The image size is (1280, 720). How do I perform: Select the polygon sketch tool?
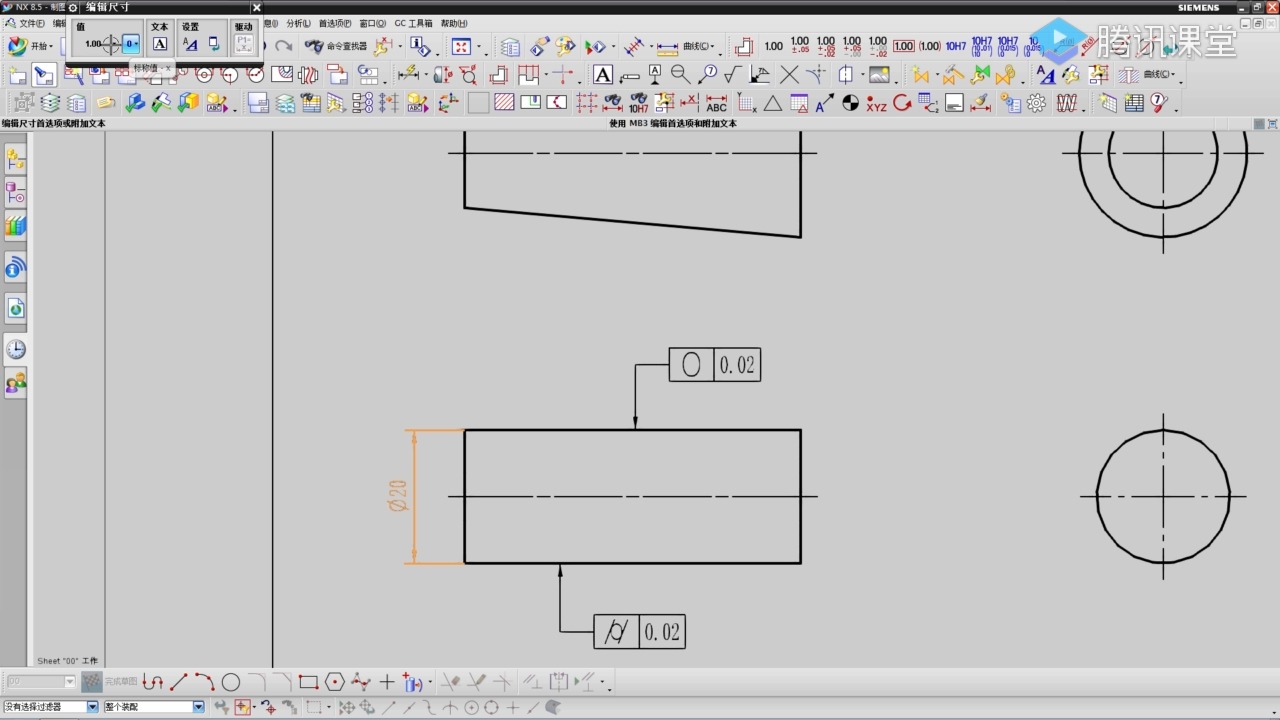(334, 682)
